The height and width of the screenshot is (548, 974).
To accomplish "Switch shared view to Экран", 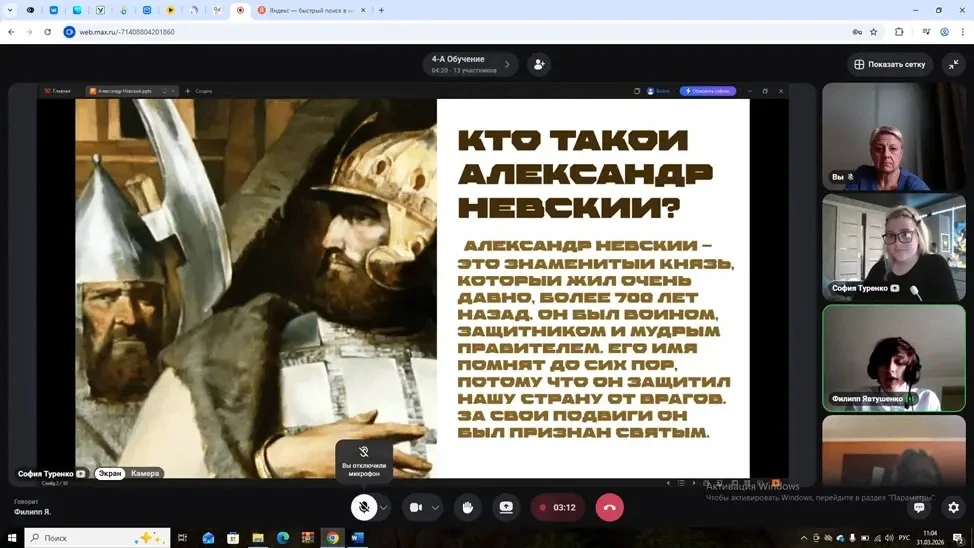I will (x=110, y=473).
